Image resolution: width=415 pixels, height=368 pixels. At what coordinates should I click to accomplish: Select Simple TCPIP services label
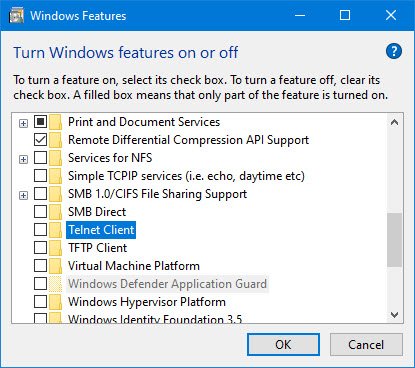[x=186, y=176]
